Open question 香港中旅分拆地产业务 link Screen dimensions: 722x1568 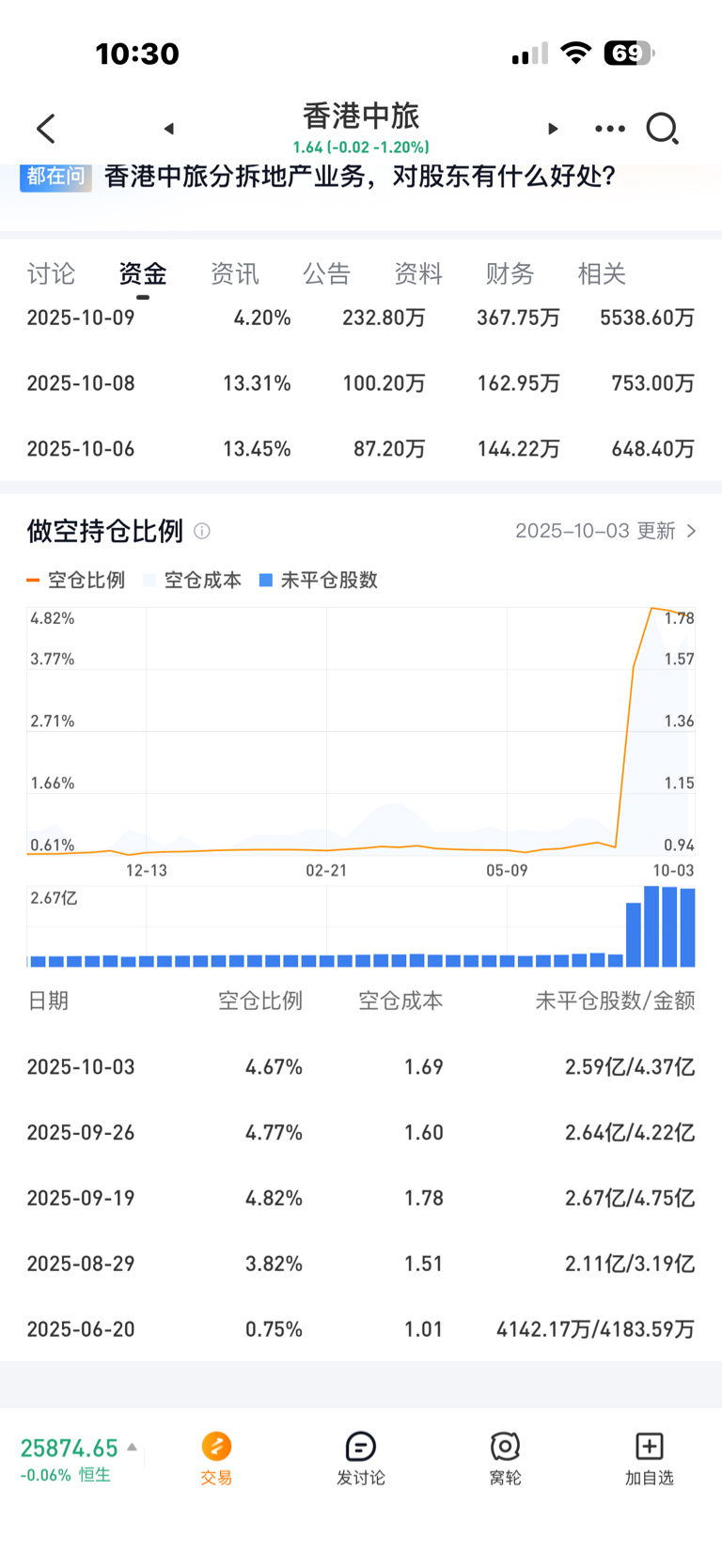tap(360, 176)
